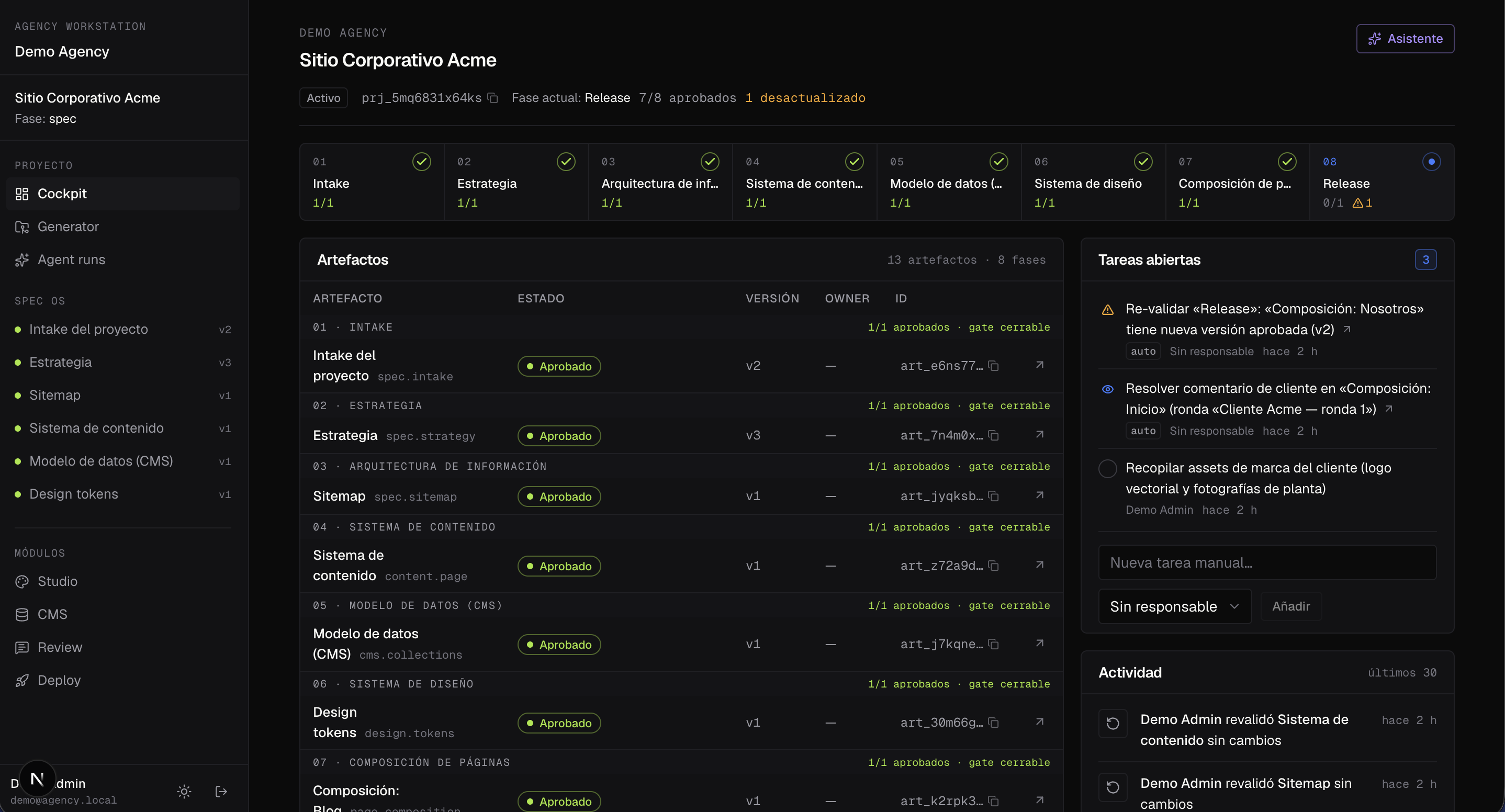Click the Añadir button
The image size is (1505, 812).
pyautogui.click(x=1291, y=606)
